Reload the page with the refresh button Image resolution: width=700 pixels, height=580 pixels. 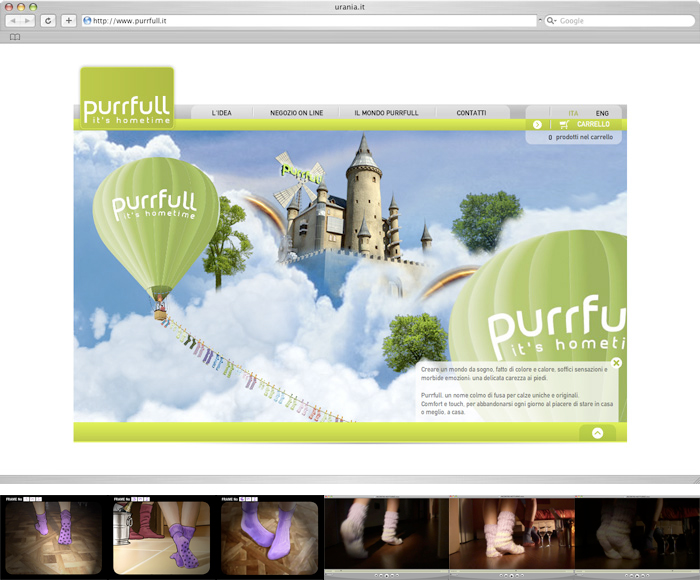(48, 21)
